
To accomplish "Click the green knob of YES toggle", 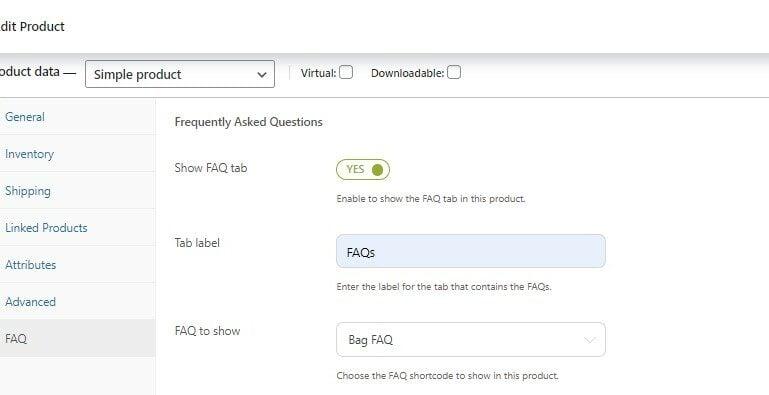I will 377,170.
